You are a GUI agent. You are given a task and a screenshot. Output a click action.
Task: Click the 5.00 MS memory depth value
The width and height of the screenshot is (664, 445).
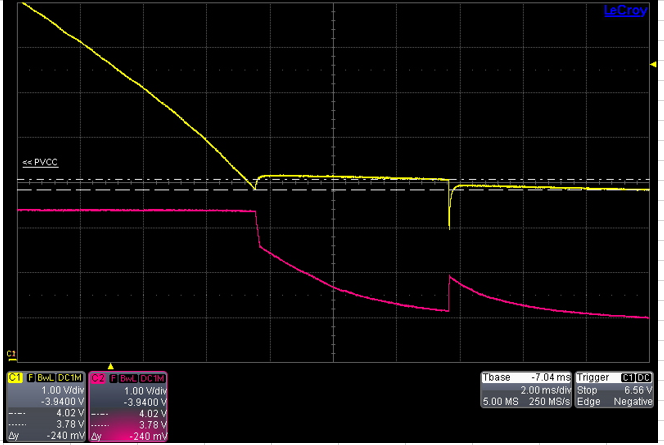(501, 401)
